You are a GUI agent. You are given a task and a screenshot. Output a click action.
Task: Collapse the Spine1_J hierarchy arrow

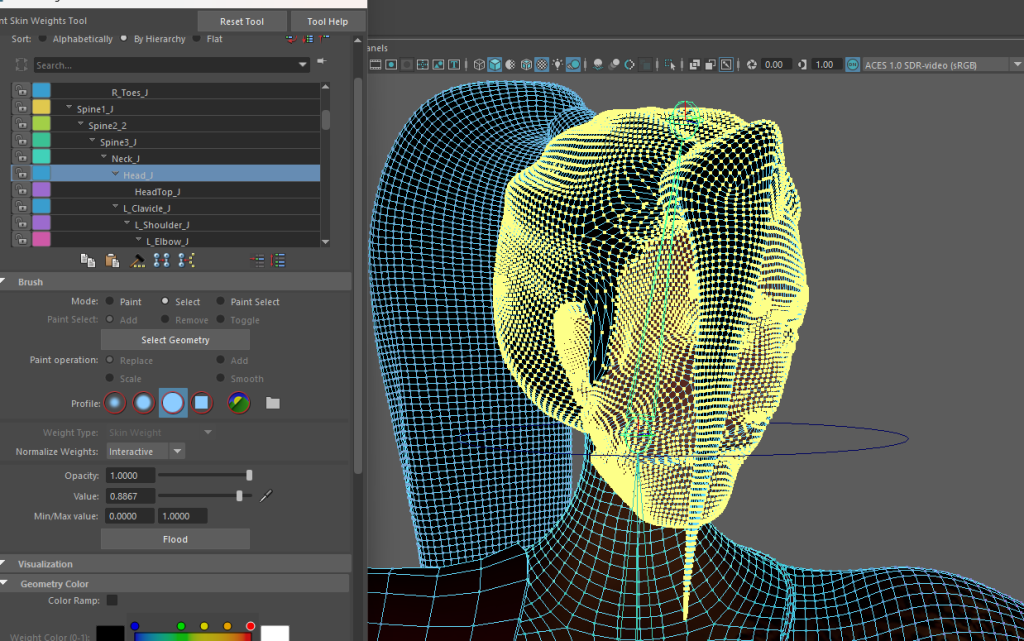click(x=69, y=108)
